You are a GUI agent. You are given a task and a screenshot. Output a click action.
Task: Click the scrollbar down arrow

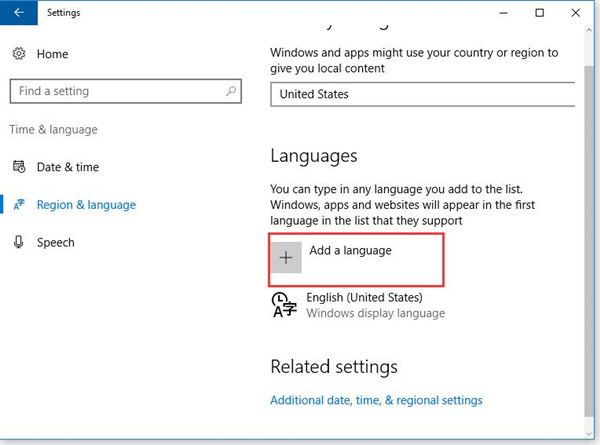click(589, 434)
